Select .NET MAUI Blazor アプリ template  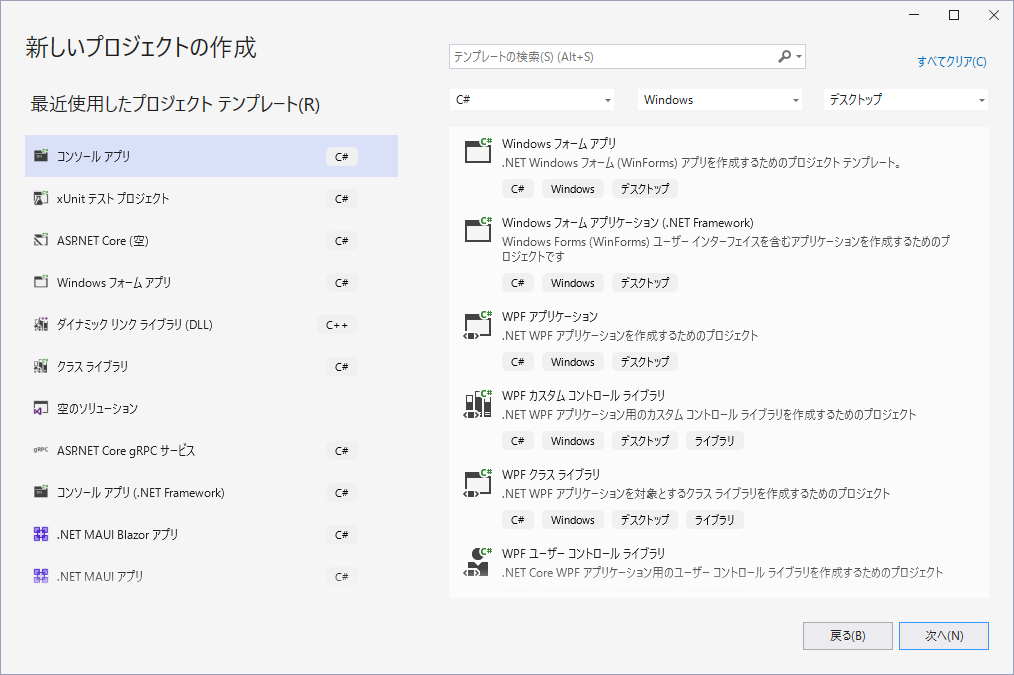click(x=211, y=534)
